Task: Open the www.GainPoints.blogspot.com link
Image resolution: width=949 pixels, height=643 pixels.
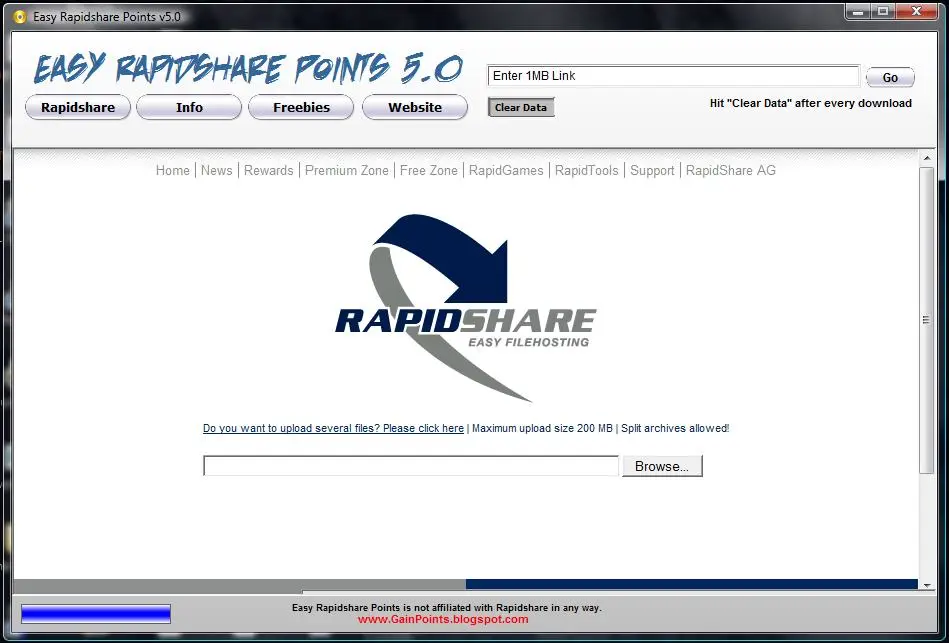Action: tap(443, 619)
